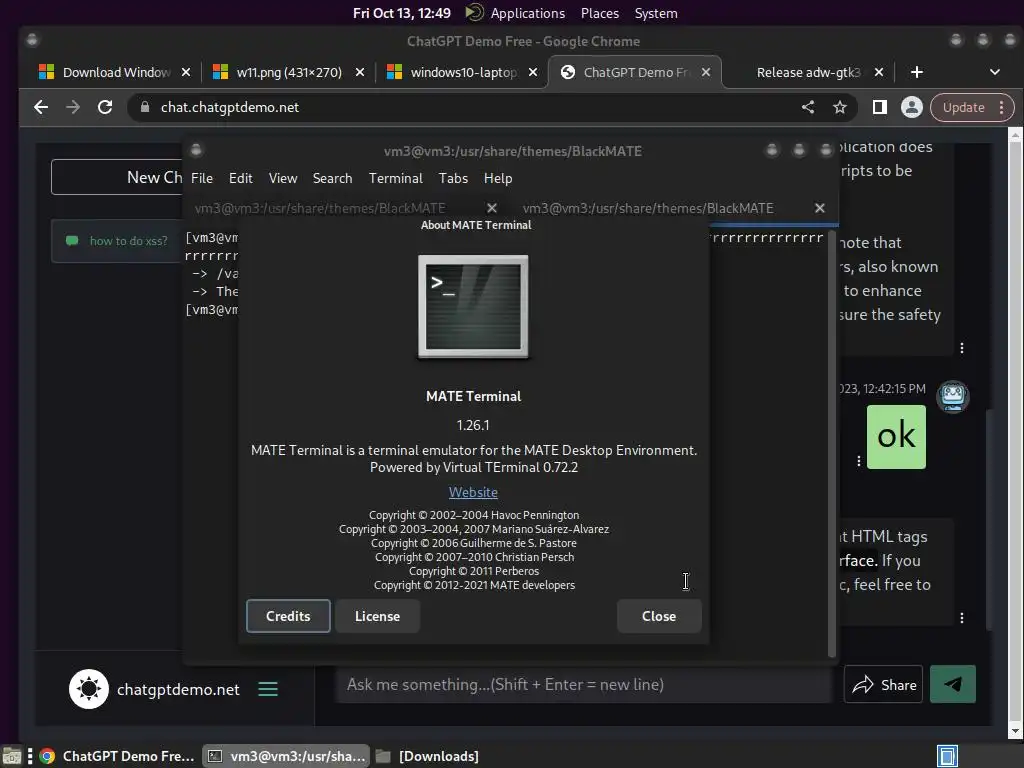The image size is (1024, 768).
Task: Open the terminal Search menu
Action: [332, 178]
